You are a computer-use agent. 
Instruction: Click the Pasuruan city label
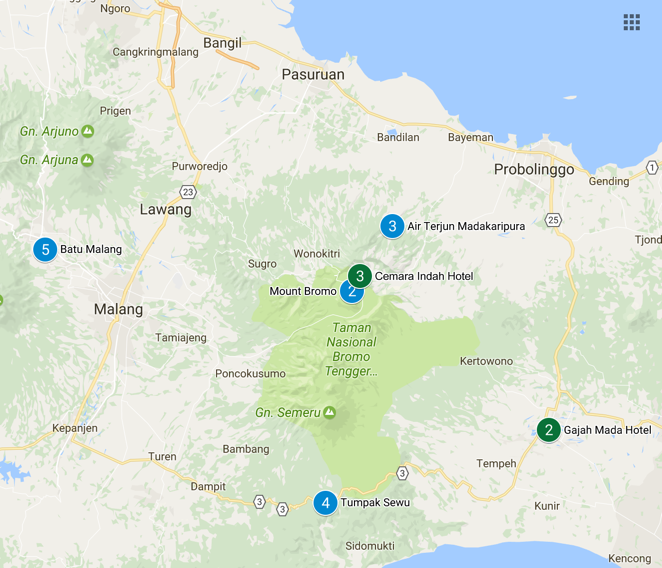[312, 74]
